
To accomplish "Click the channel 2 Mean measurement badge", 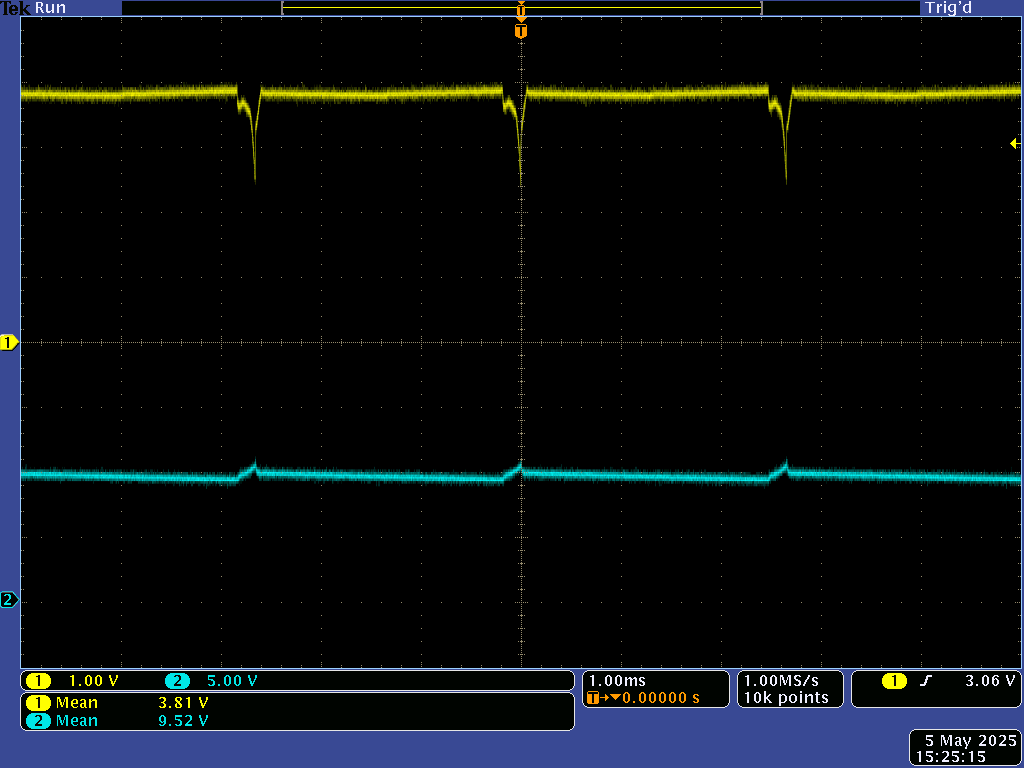I will click(x=39, y=721).
